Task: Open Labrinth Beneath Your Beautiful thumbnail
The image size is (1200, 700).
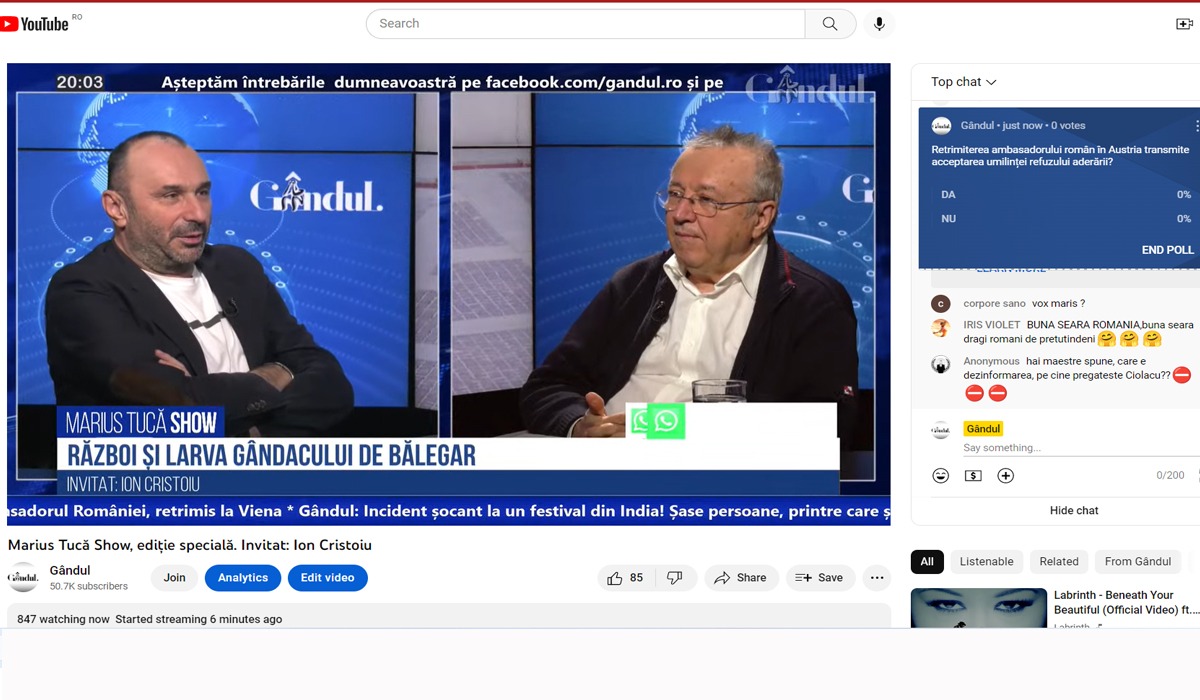Action: (978, 608)
